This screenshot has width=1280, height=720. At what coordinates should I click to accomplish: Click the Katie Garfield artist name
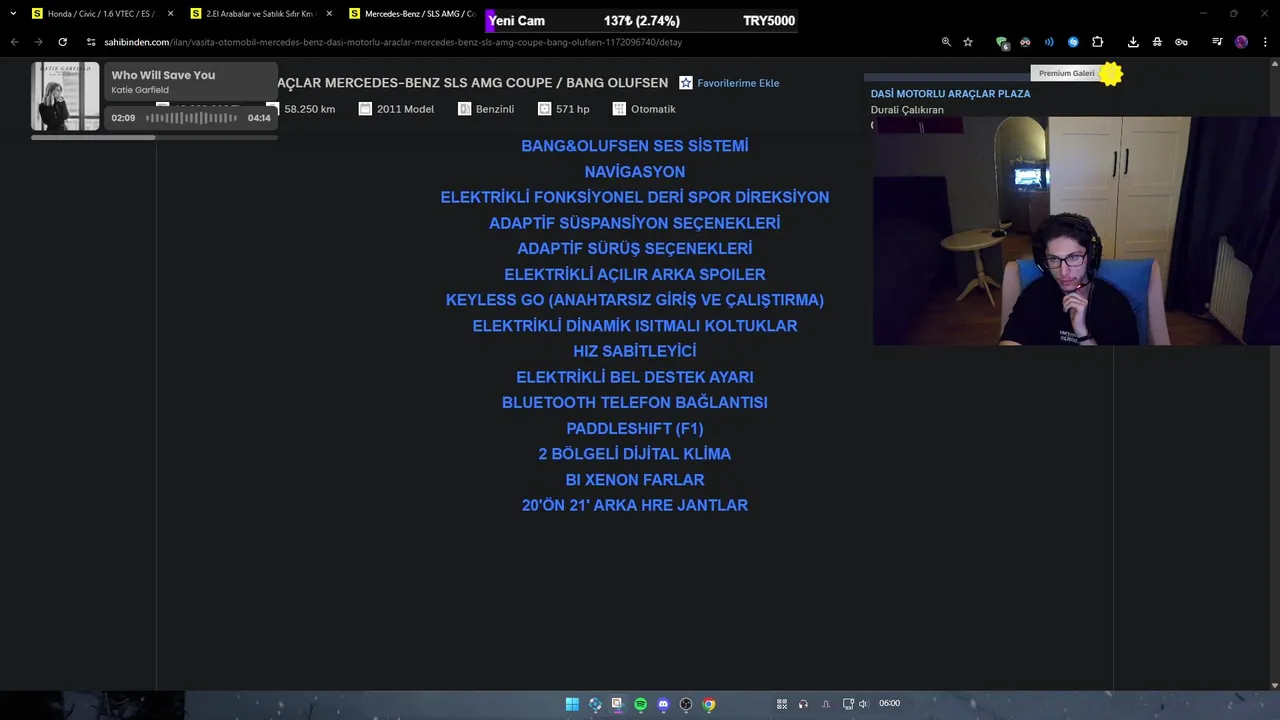(140, 90)
